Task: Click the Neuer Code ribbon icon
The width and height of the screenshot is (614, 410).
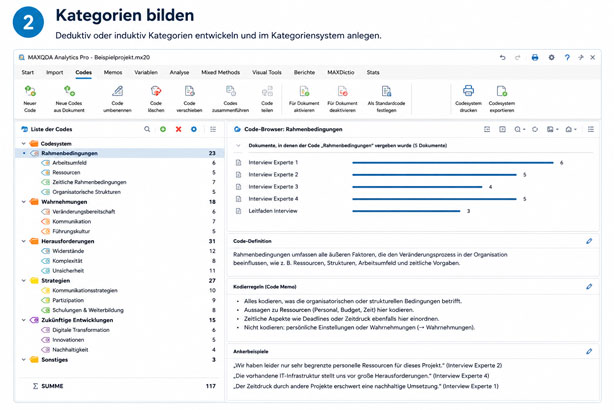Action: click(30, 91)
